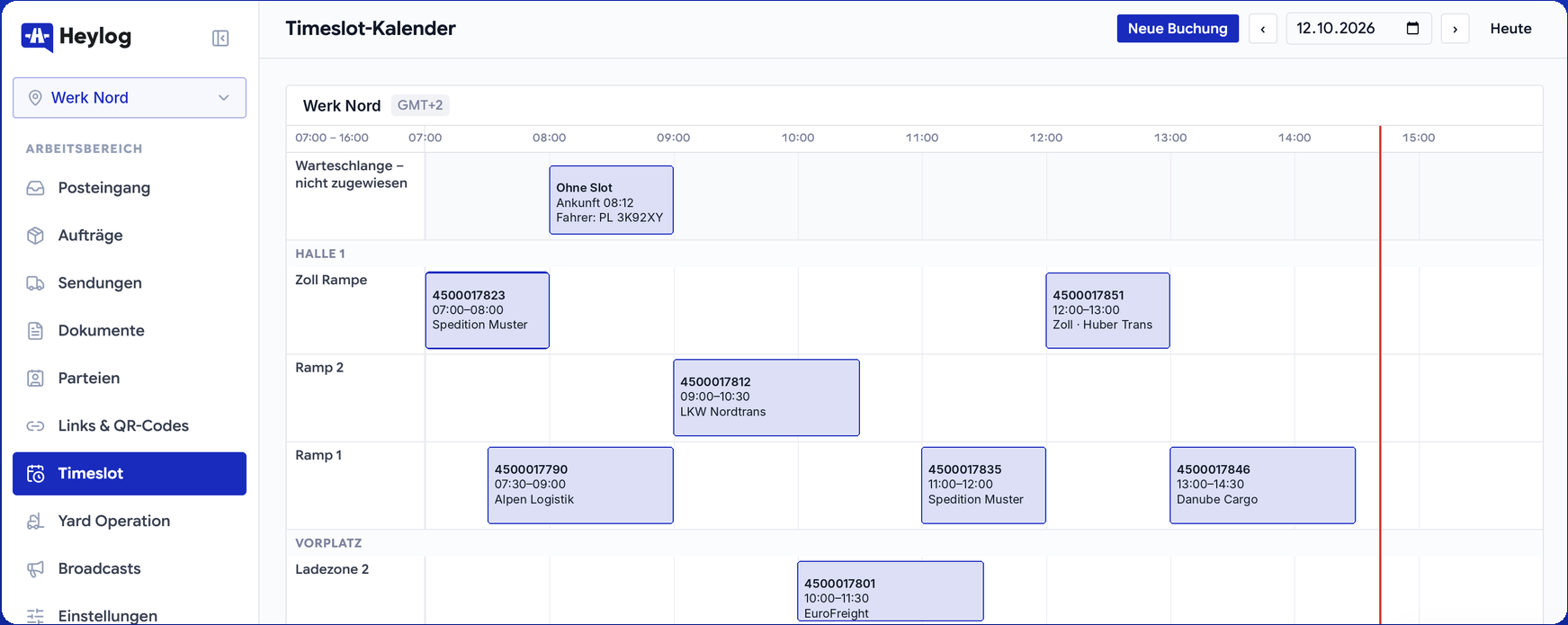Screen dimensions: 1568x625
Task: Create a booking with Neue Buchung
Action: click(1178, 29)
